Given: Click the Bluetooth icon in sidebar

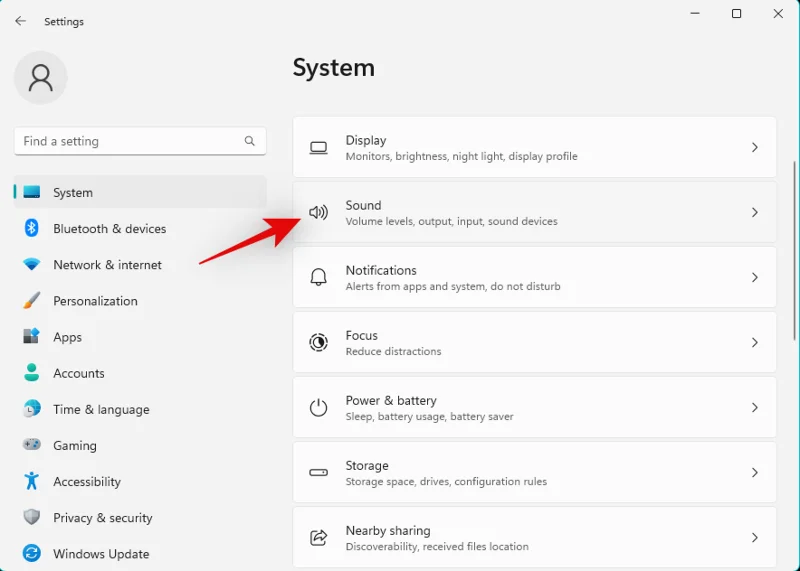Looking at the screenshot, I should [x=32, y=229].
